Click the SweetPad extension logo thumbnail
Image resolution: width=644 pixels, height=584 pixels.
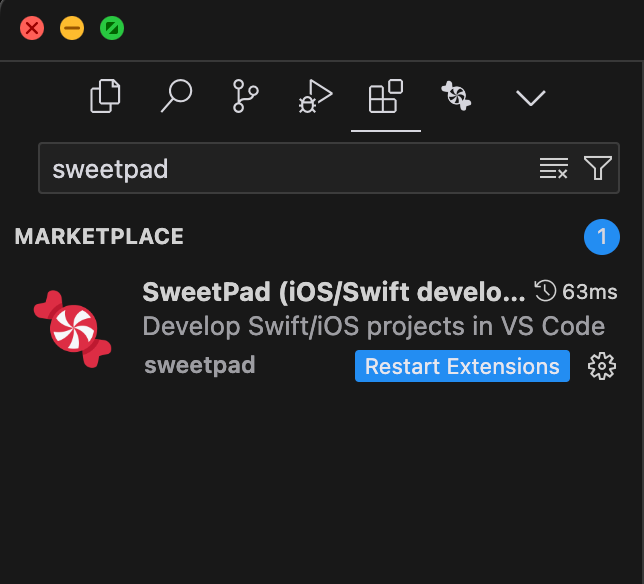click(72, 329)
